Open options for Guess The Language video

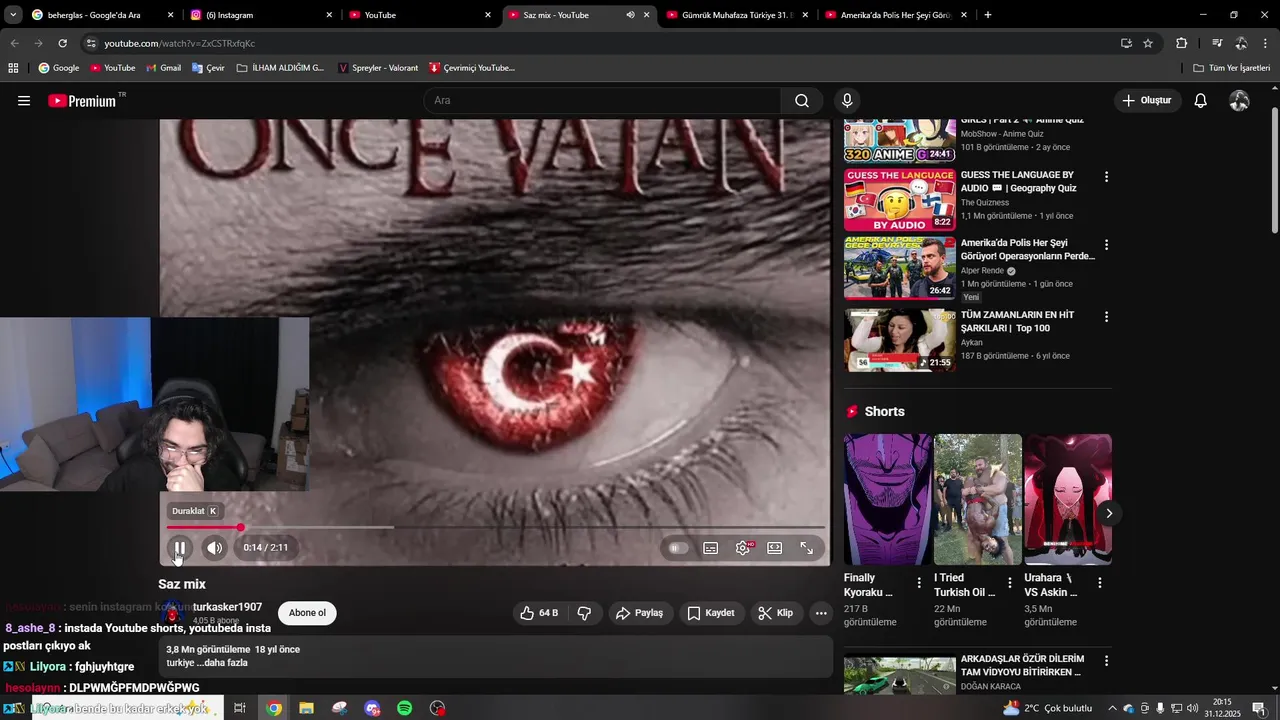pos(1106,177)
